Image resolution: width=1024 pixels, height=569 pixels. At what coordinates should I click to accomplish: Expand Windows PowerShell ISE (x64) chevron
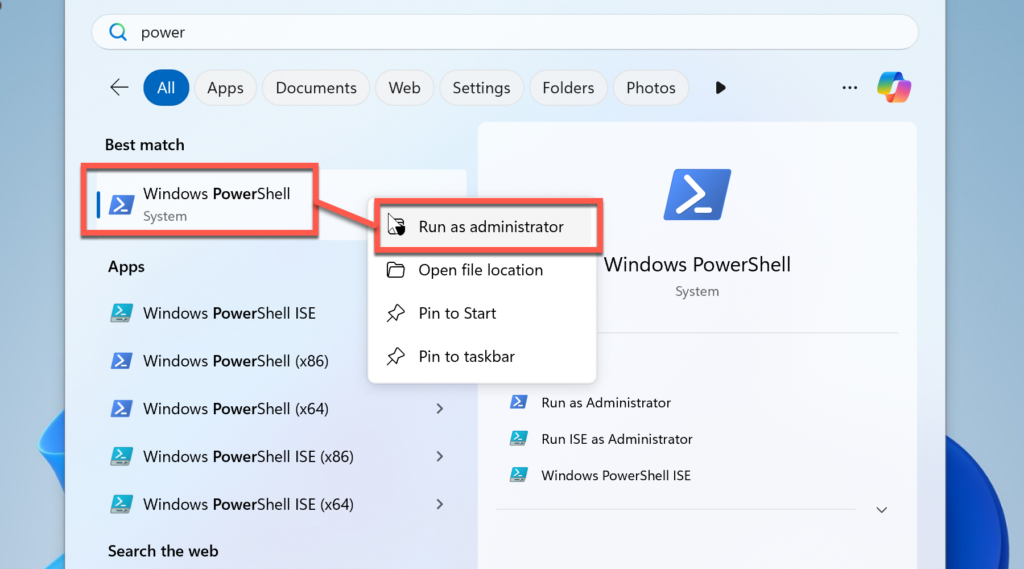tap(440, 504)
